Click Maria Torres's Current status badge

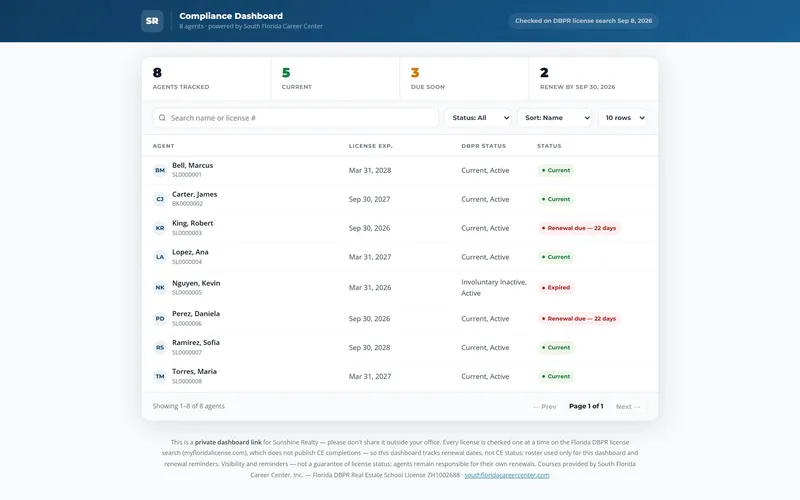(x=556, y=377)
